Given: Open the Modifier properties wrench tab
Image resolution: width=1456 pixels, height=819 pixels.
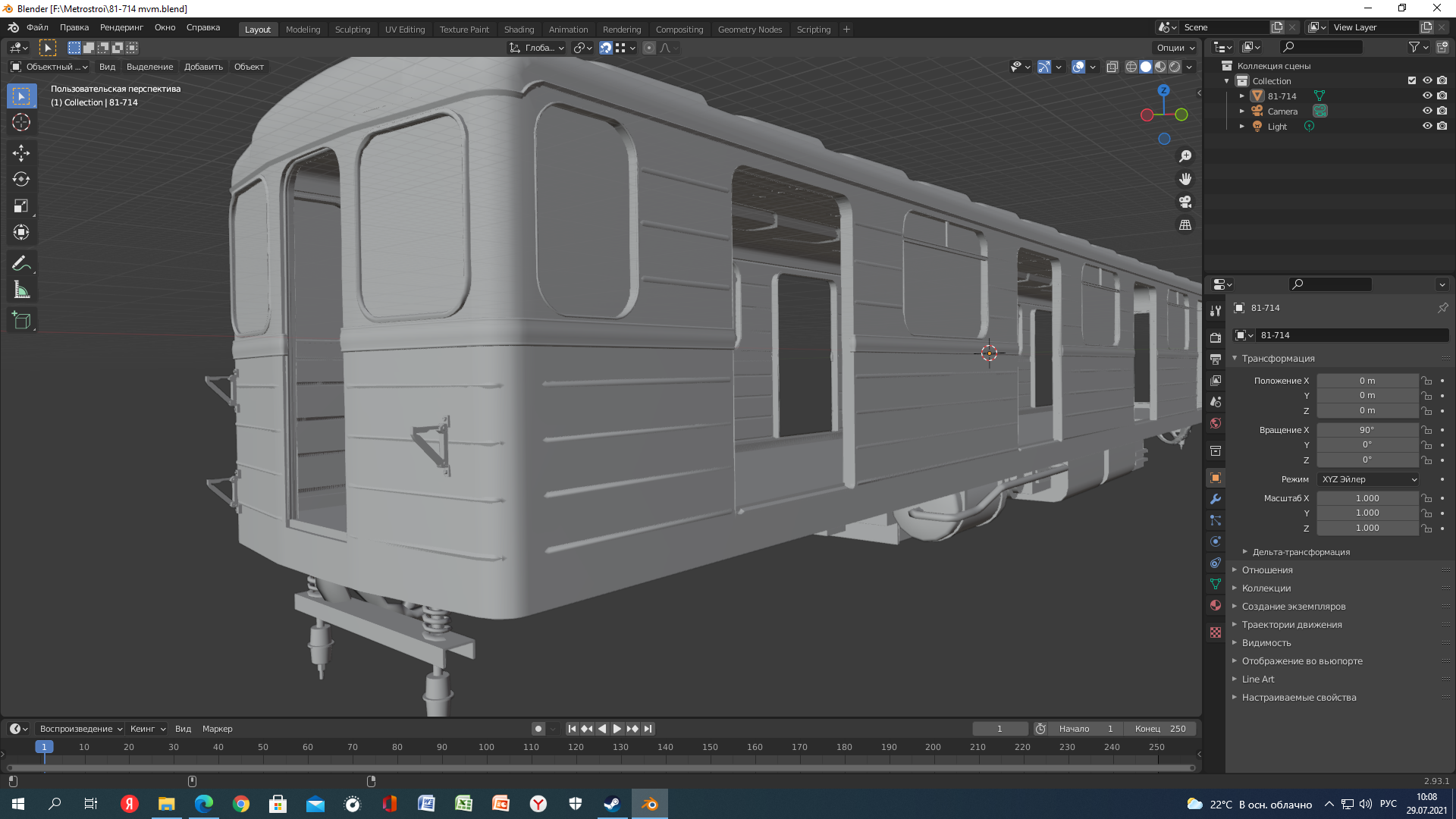Looking at the screenshot, I should [x=1216, y=499].
